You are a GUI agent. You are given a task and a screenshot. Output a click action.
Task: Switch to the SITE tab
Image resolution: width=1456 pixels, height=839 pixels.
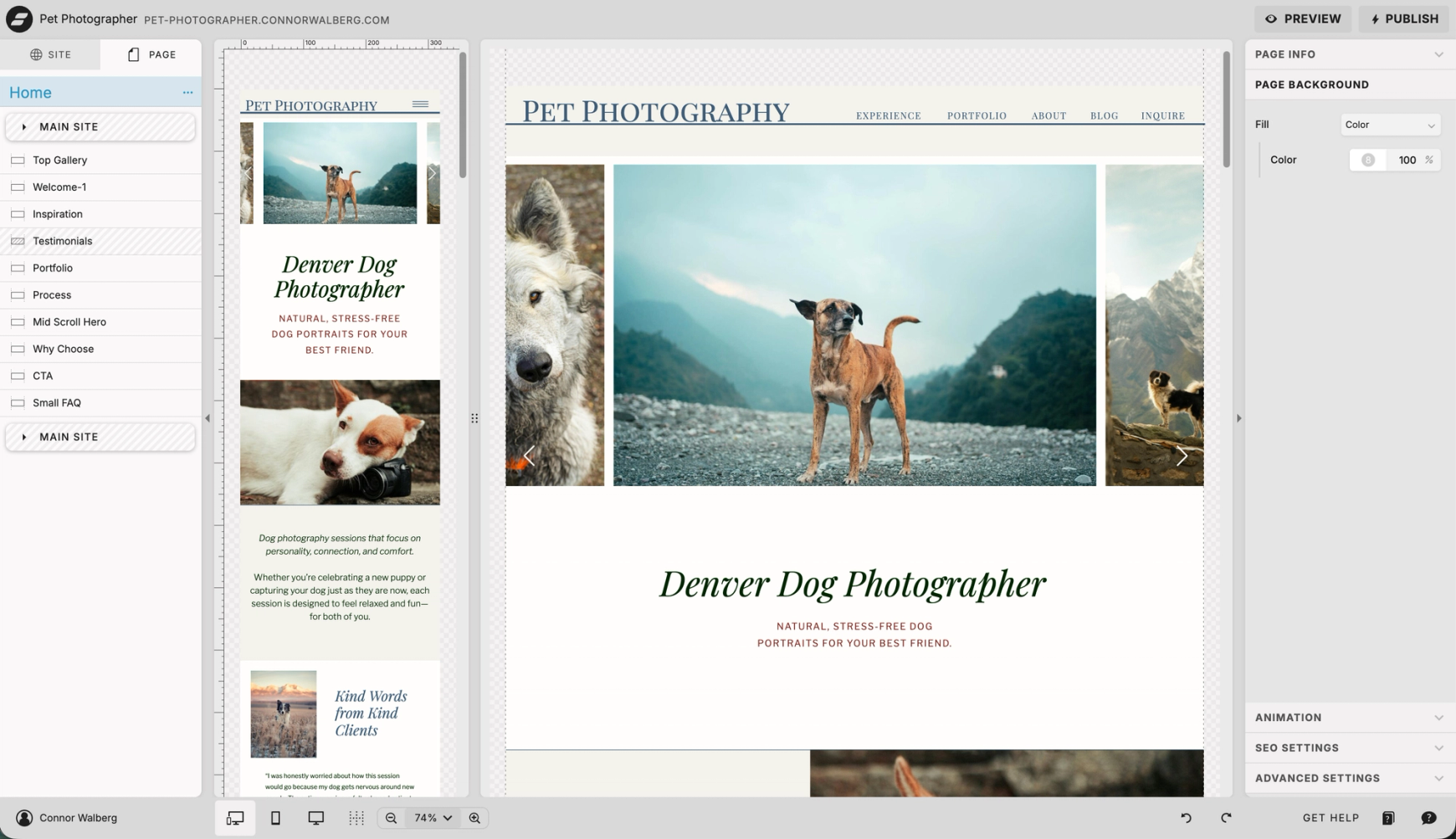click(50, 54)
